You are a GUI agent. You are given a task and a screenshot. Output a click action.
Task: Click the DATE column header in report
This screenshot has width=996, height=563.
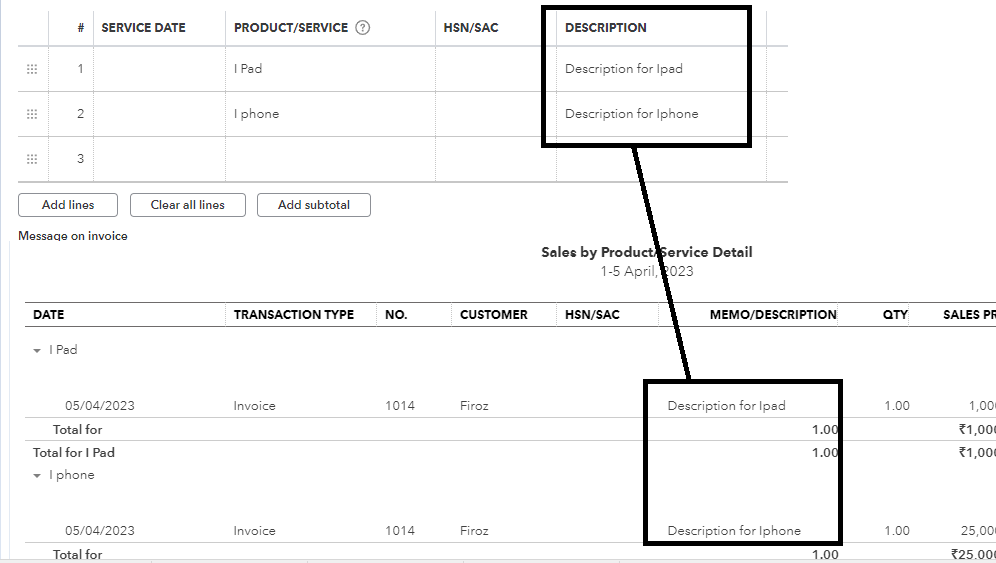pyautogui.click(x=48, y=314)
